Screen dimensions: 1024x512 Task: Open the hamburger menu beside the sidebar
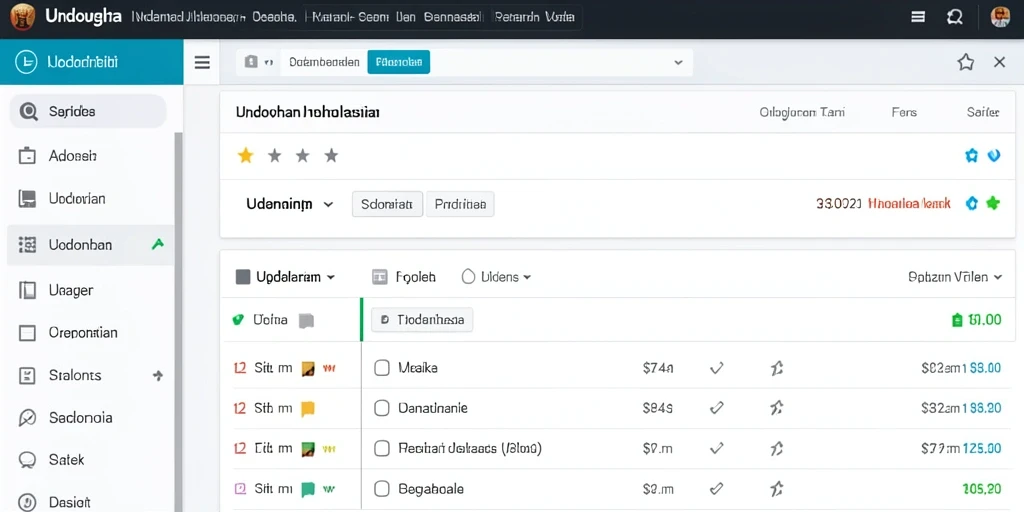coord(202,62)
